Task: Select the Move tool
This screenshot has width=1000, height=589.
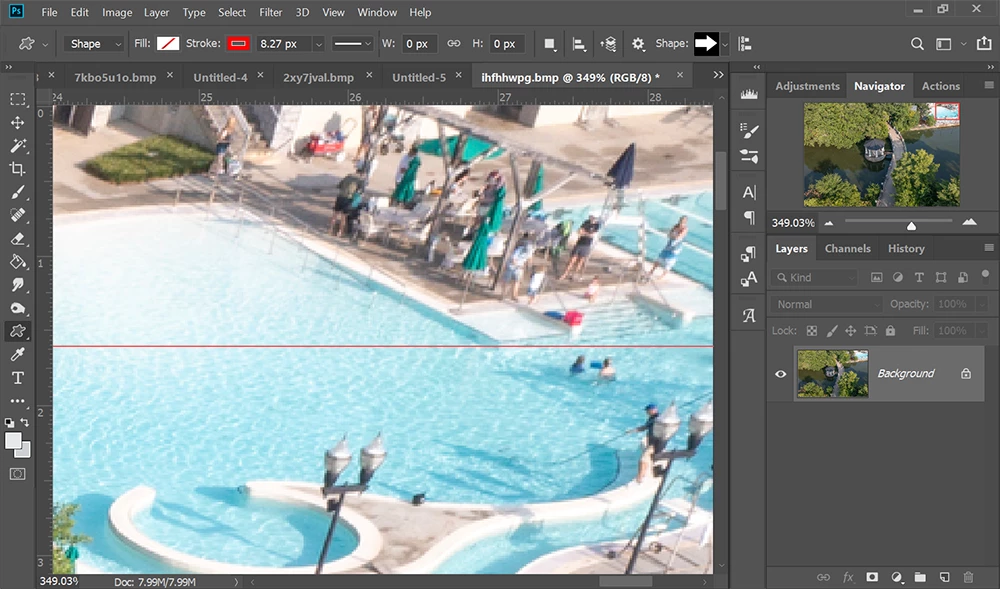Action: [18, 122]
